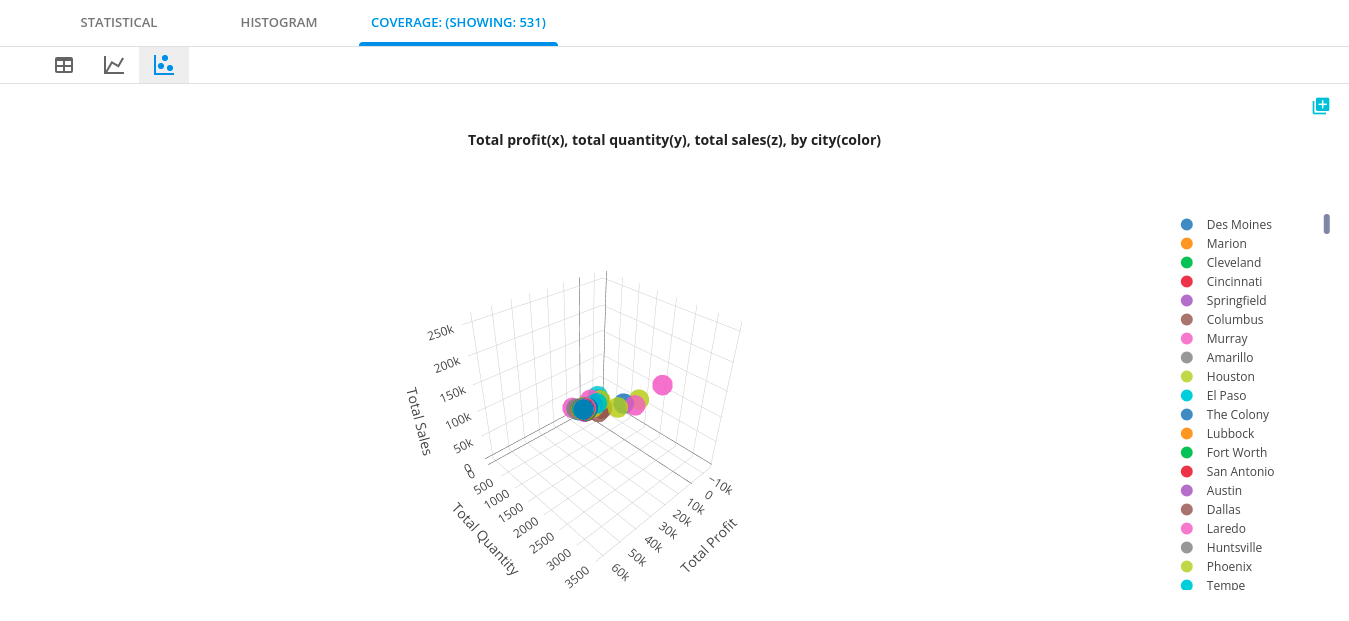Screen dimensions: 1349x621
Task: Toggle Des Moines legend entry
Action: pos(1226,225)
